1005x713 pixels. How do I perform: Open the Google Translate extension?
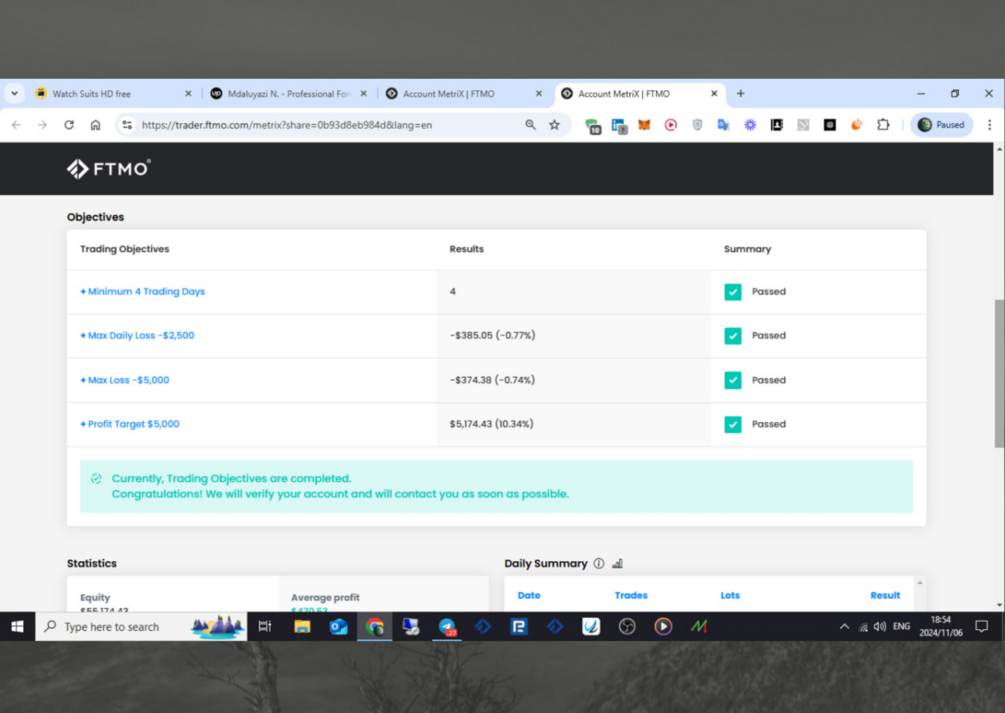pos(724,125)
